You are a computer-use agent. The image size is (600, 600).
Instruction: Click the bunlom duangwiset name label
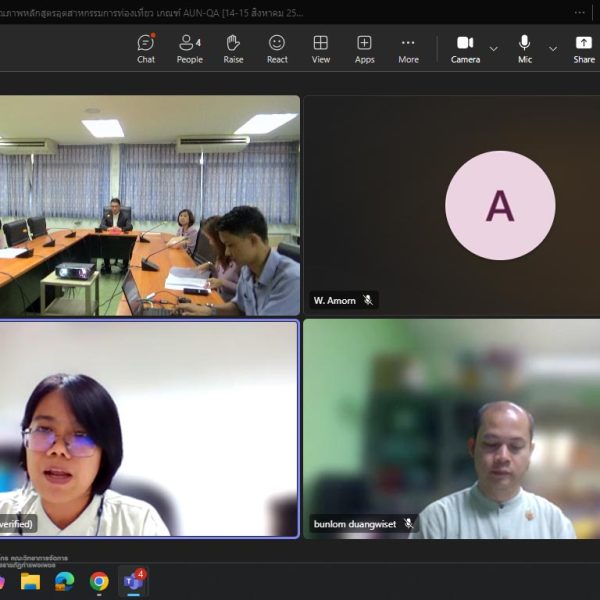point(354,524)
